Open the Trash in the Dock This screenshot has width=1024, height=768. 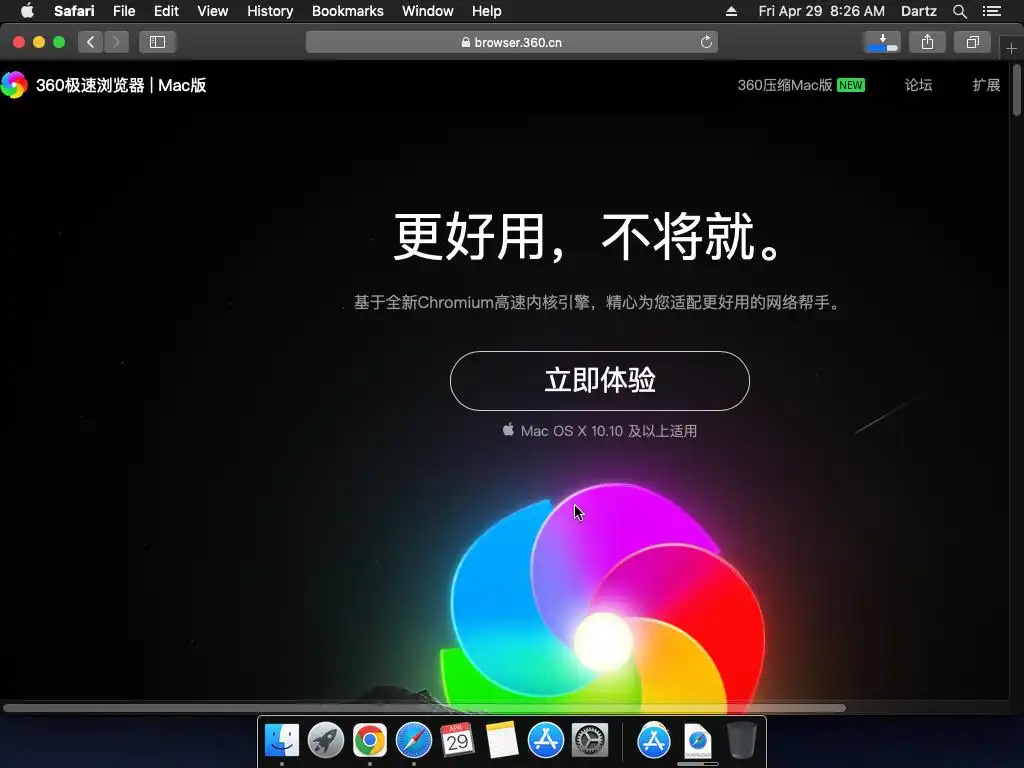(x=742, y=741)
